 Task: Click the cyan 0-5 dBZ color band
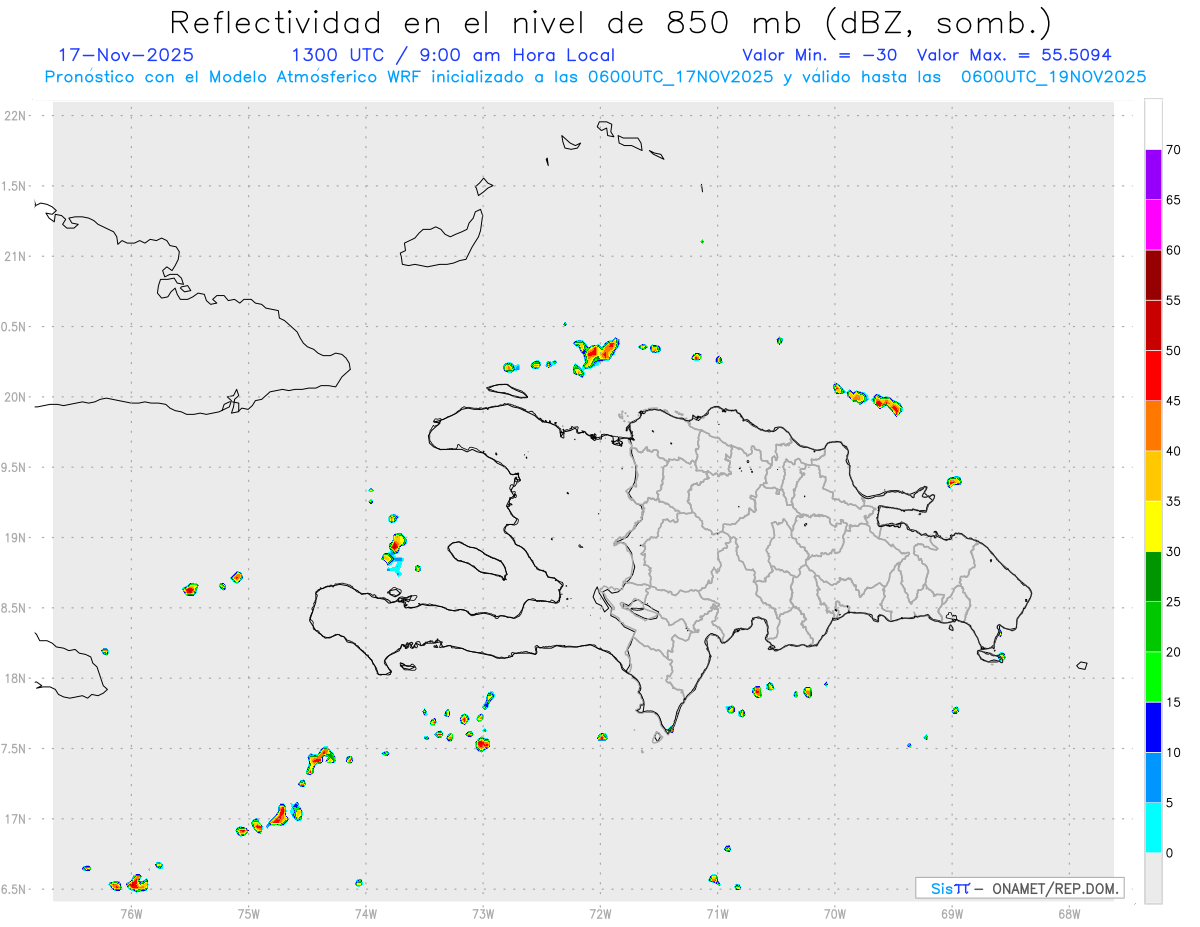(x=1153, y=828)
